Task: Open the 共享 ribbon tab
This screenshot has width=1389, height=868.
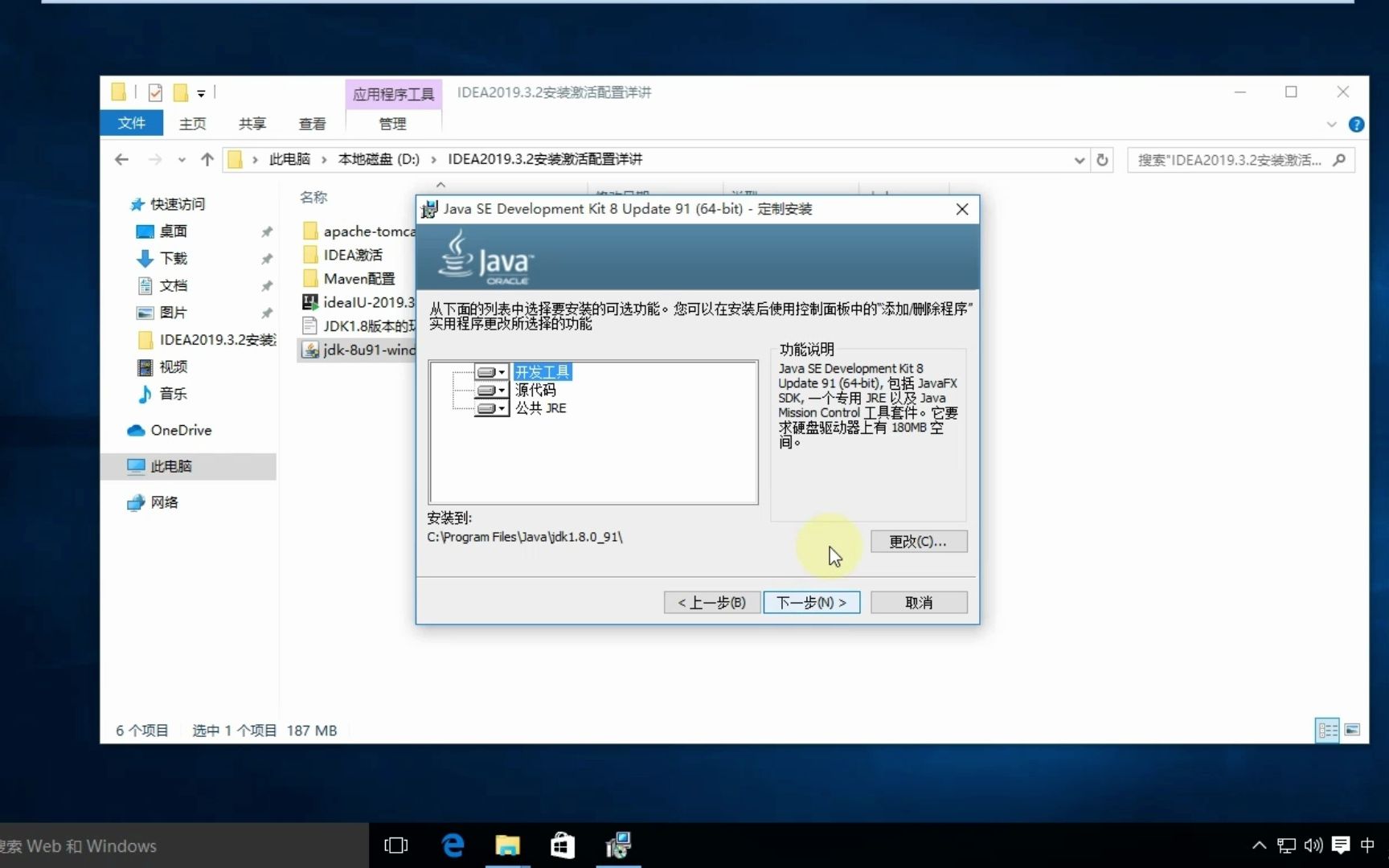Action: [252, 124]
